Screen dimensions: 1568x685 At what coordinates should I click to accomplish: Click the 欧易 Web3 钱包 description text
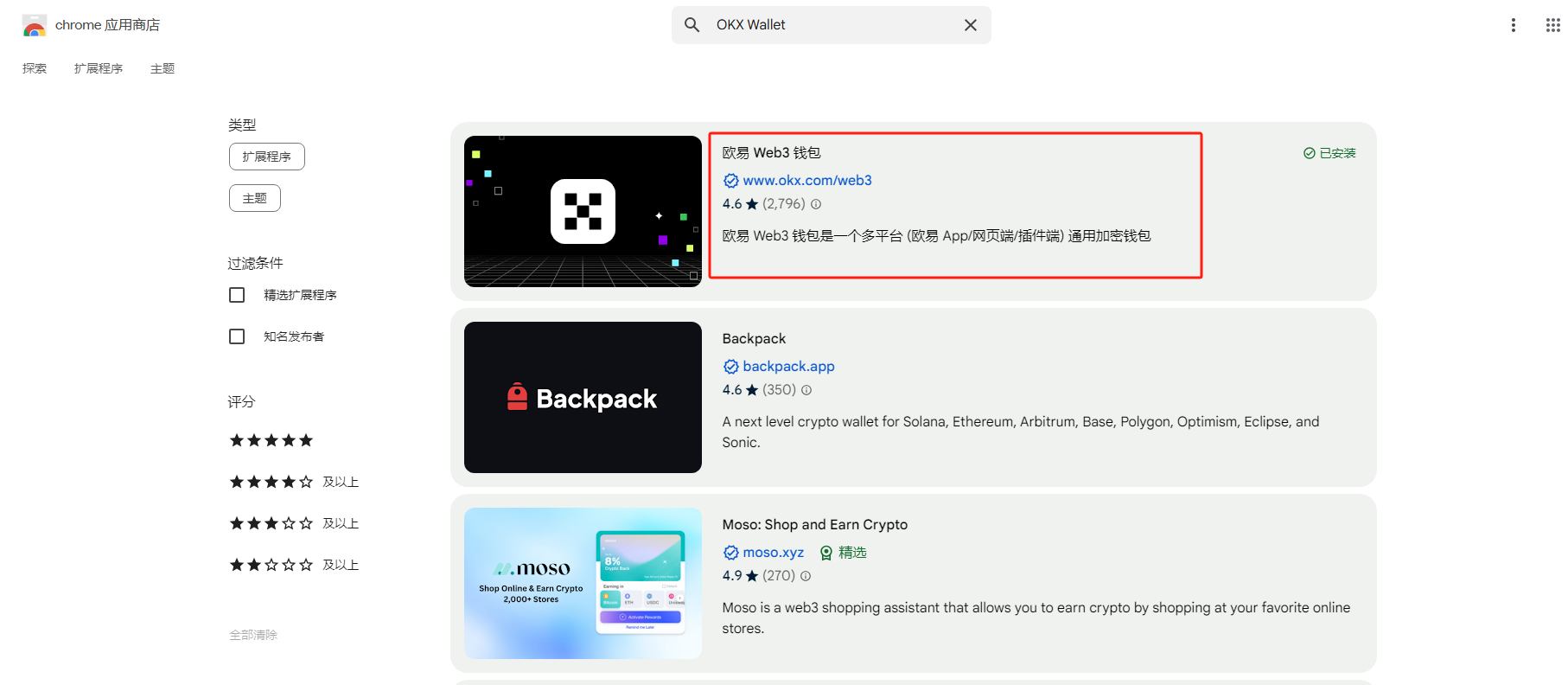click(936, 236)
